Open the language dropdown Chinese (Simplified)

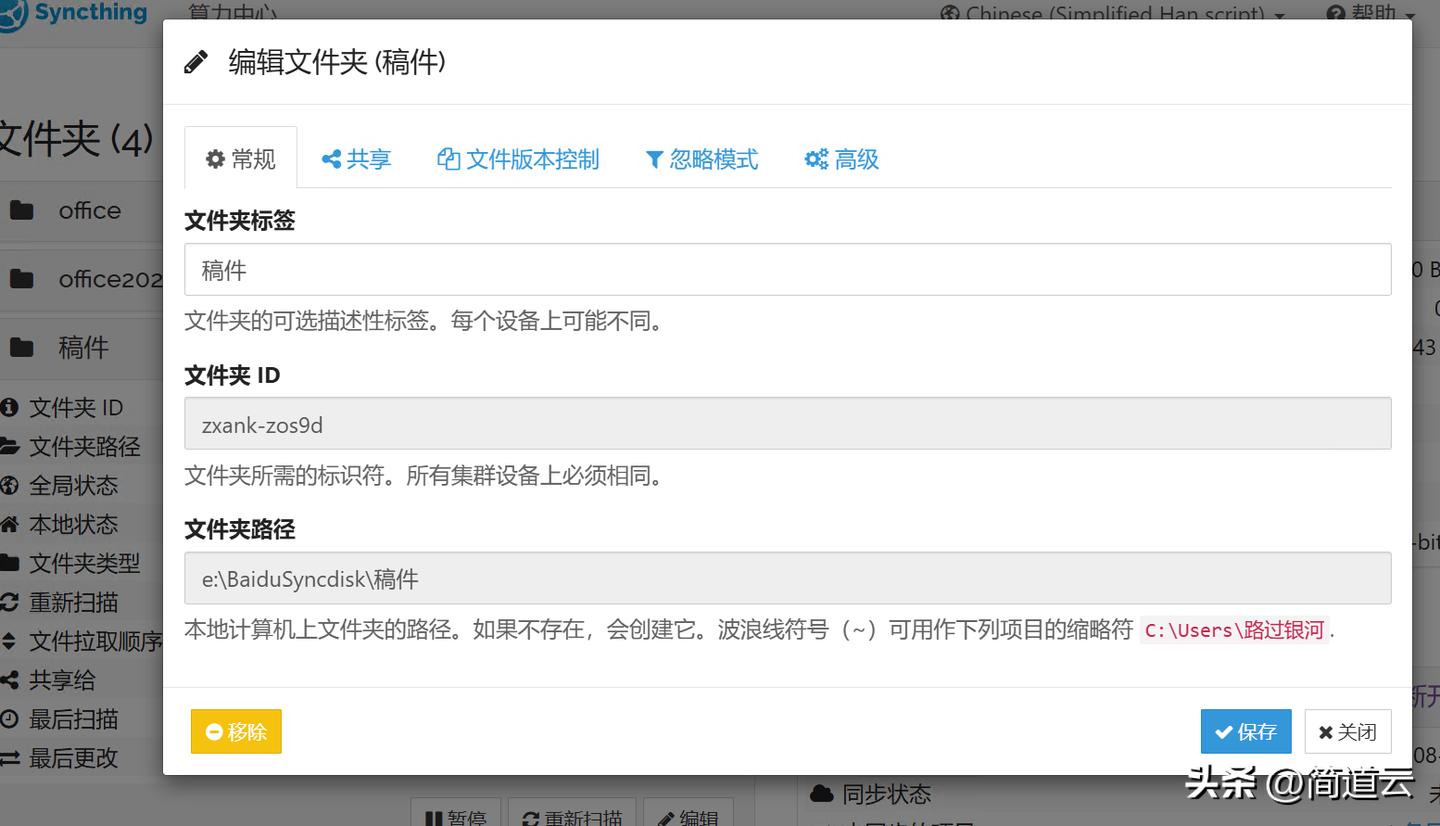tap(1112, 14)
